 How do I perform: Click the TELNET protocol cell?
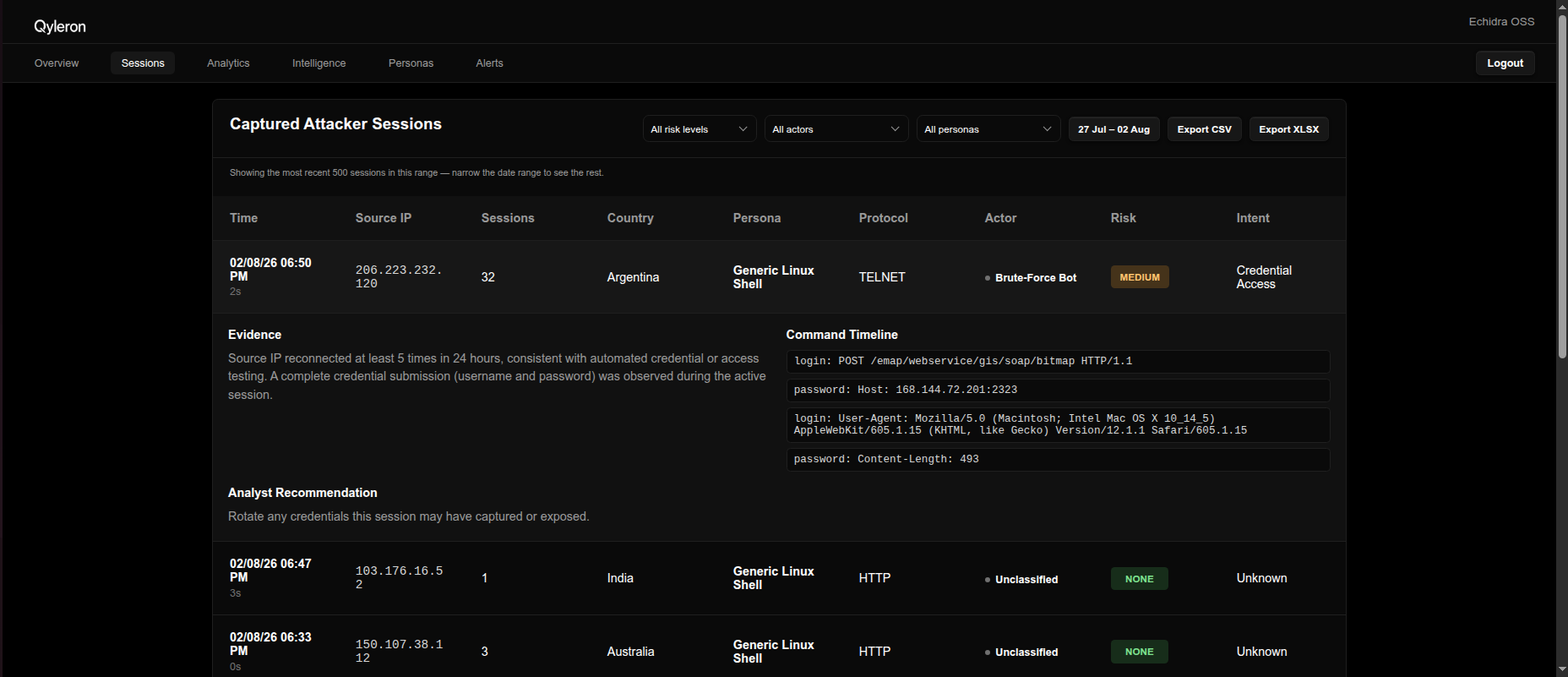pyautogui.click(x=882, y=277)
